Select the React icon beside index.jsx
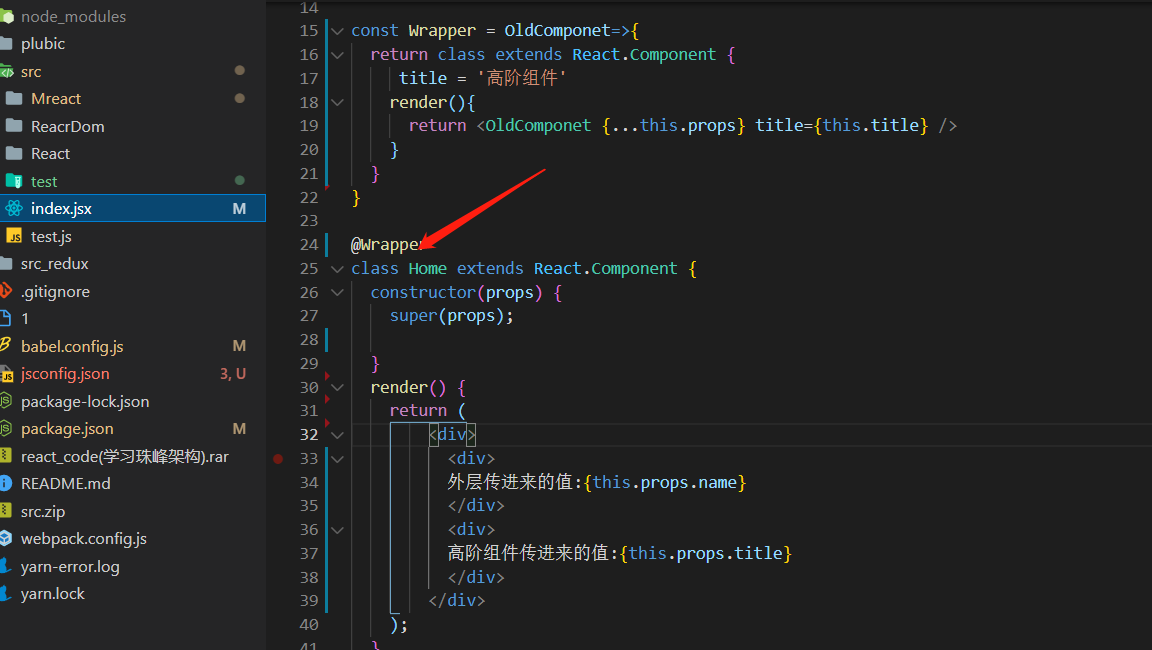This screenshot has width=1152, height=650. click(x=15, y=208)
